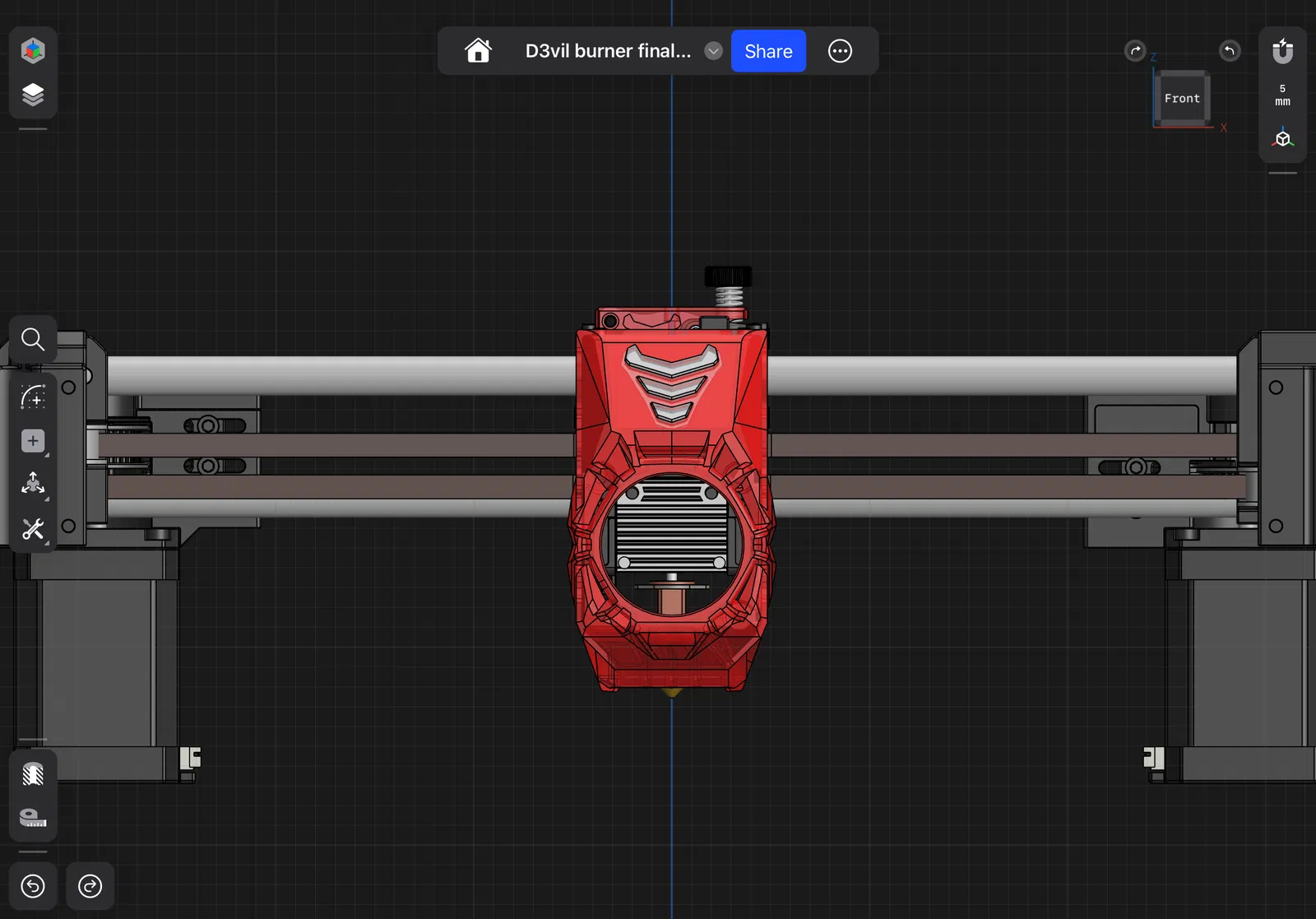Change the 5 mm grid snap value
Viewport: 1316px width, 919px height.
tap(1282, 95)
